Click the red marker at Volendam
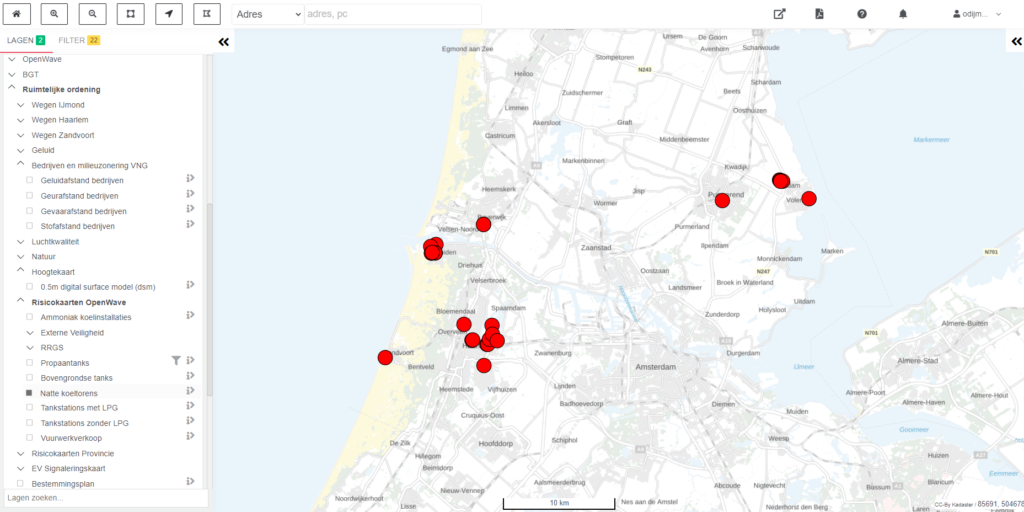This screenshot has width=1024, height=512. coord(809,199)
